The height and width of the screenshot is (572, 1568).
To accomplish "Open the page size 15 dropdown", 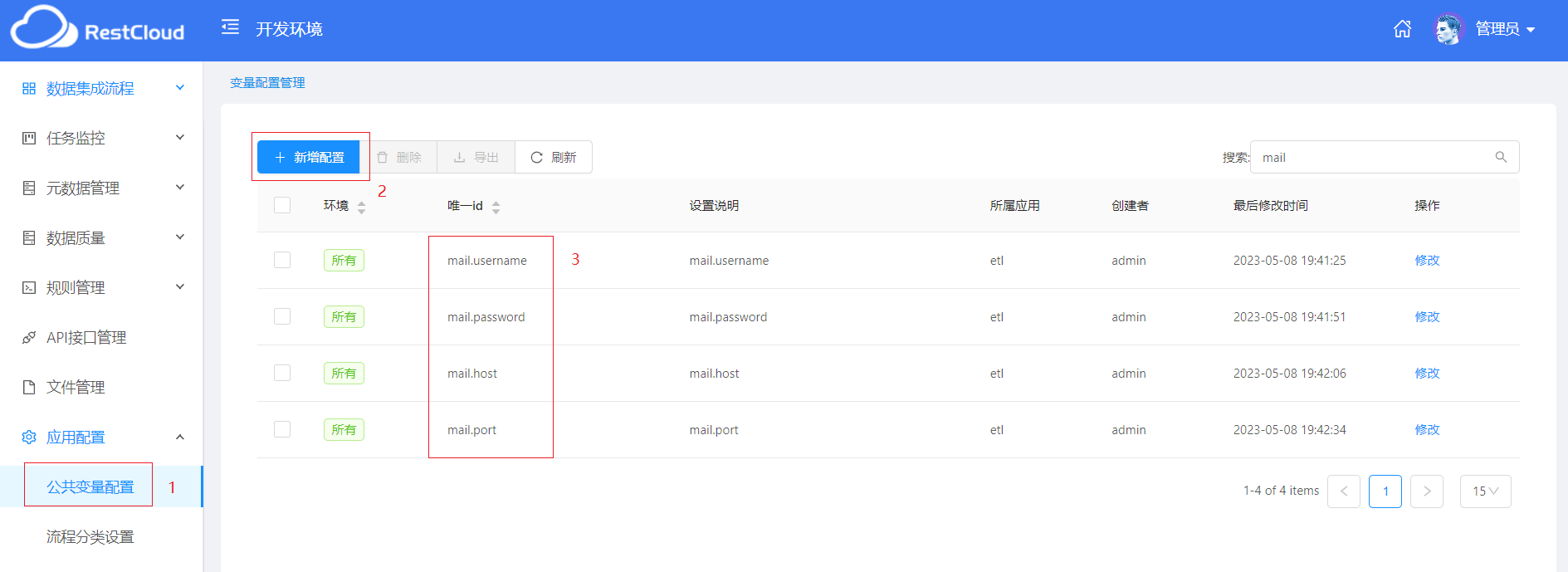I will pyautogui.click(x=1485, y=491).
